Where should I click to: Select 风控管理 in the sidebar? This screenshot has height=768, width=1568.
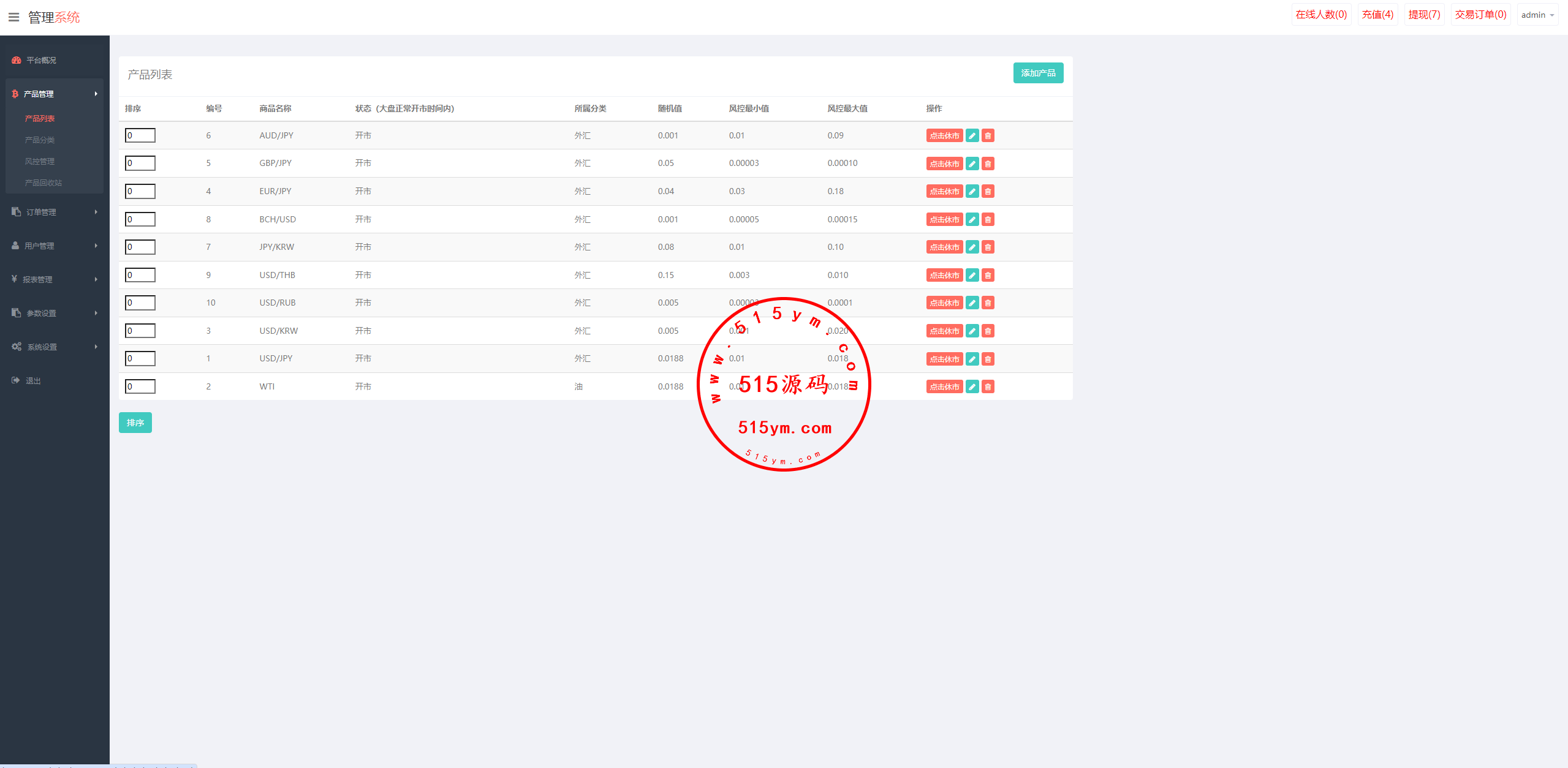[40, 161]
